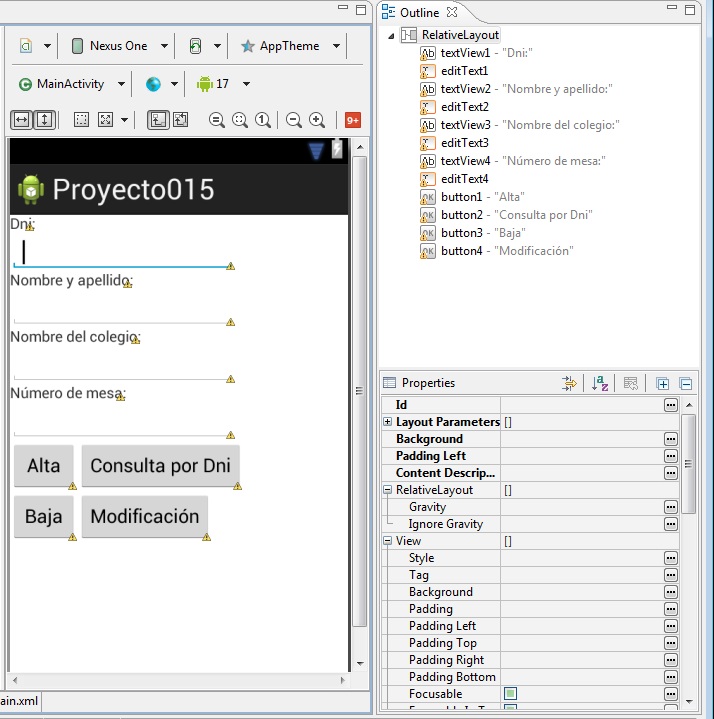Click the Properties panel vertical scrollbar
Viewport: 714px width, 719px height.
[688, 464]
